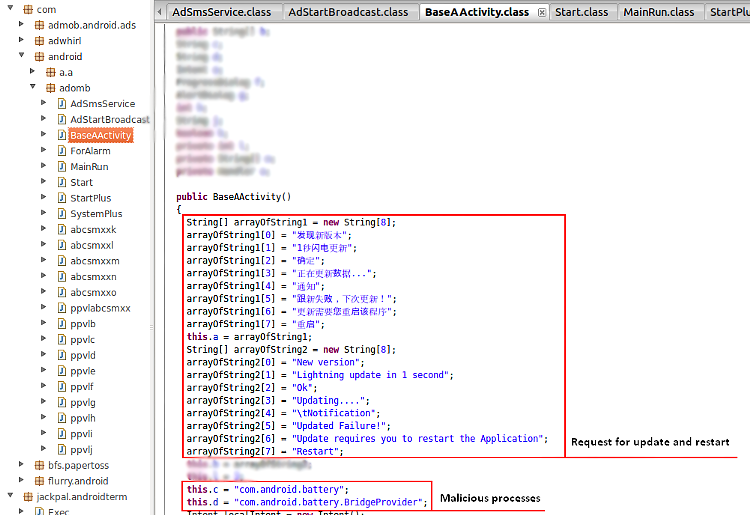The width and height of the screenshot is (750, 515).
Task: Switch to the AdSmsService.class tab
Action: pos(221,12)
